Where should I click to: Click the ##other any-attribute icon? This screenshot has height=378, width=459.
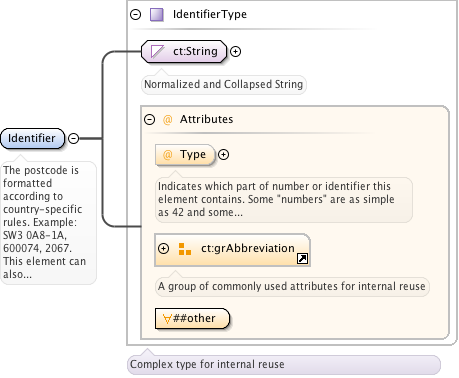coord(167,319)
